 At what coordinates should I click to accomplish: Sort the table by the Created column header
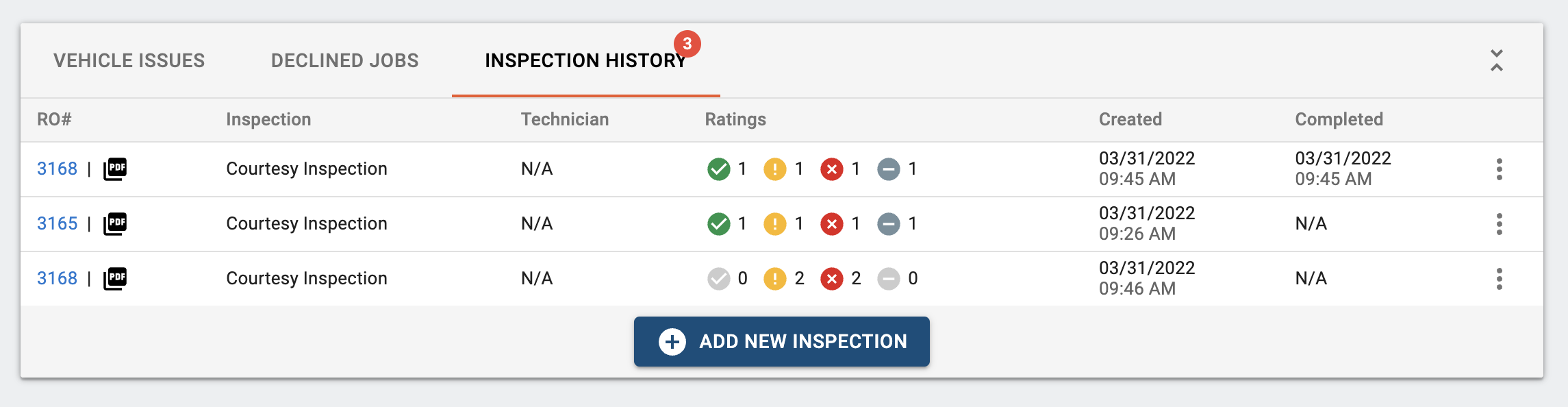coord(1129,119)
